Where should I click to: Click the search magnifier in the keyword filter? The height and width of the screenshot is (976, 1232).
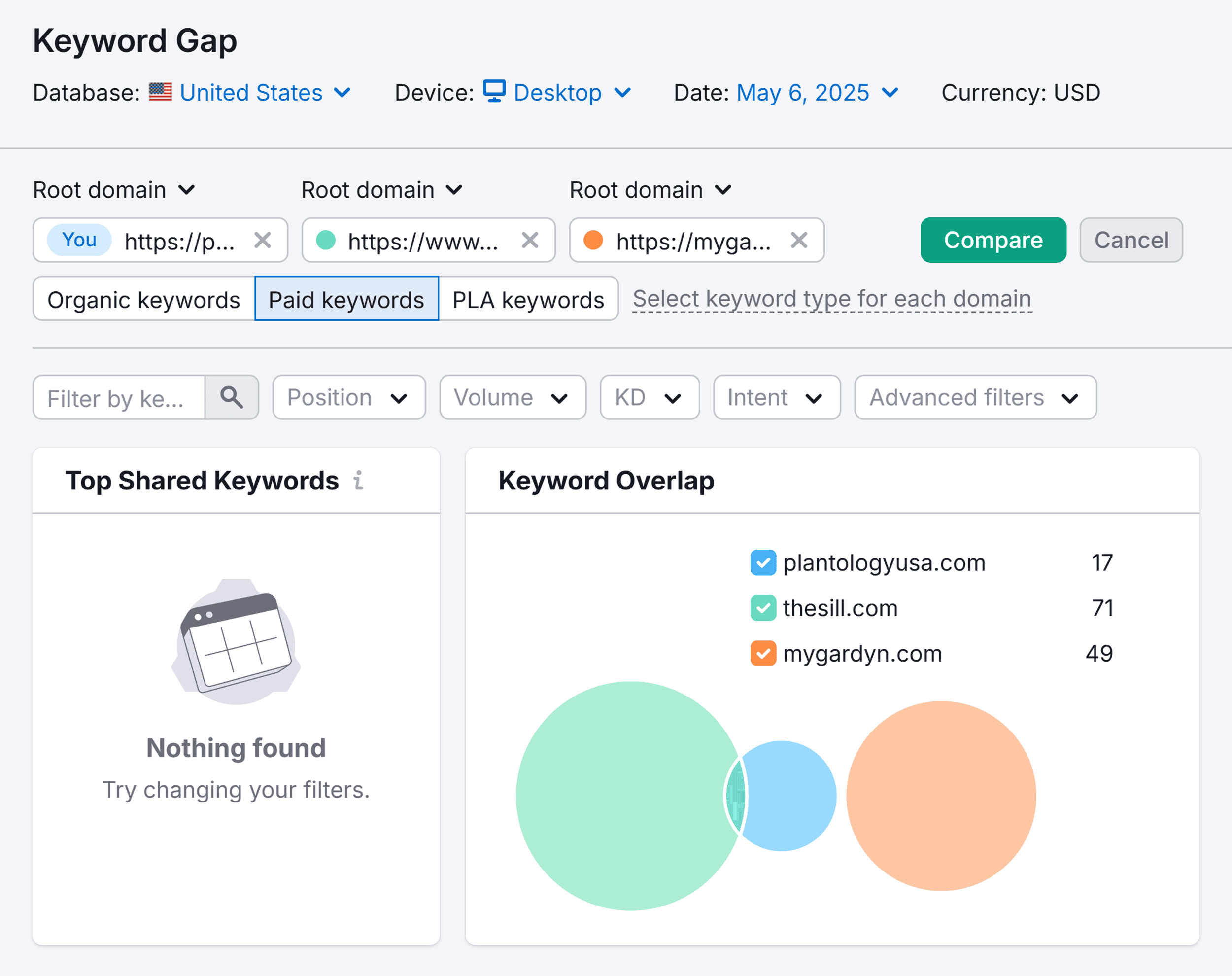coord(231,398)
